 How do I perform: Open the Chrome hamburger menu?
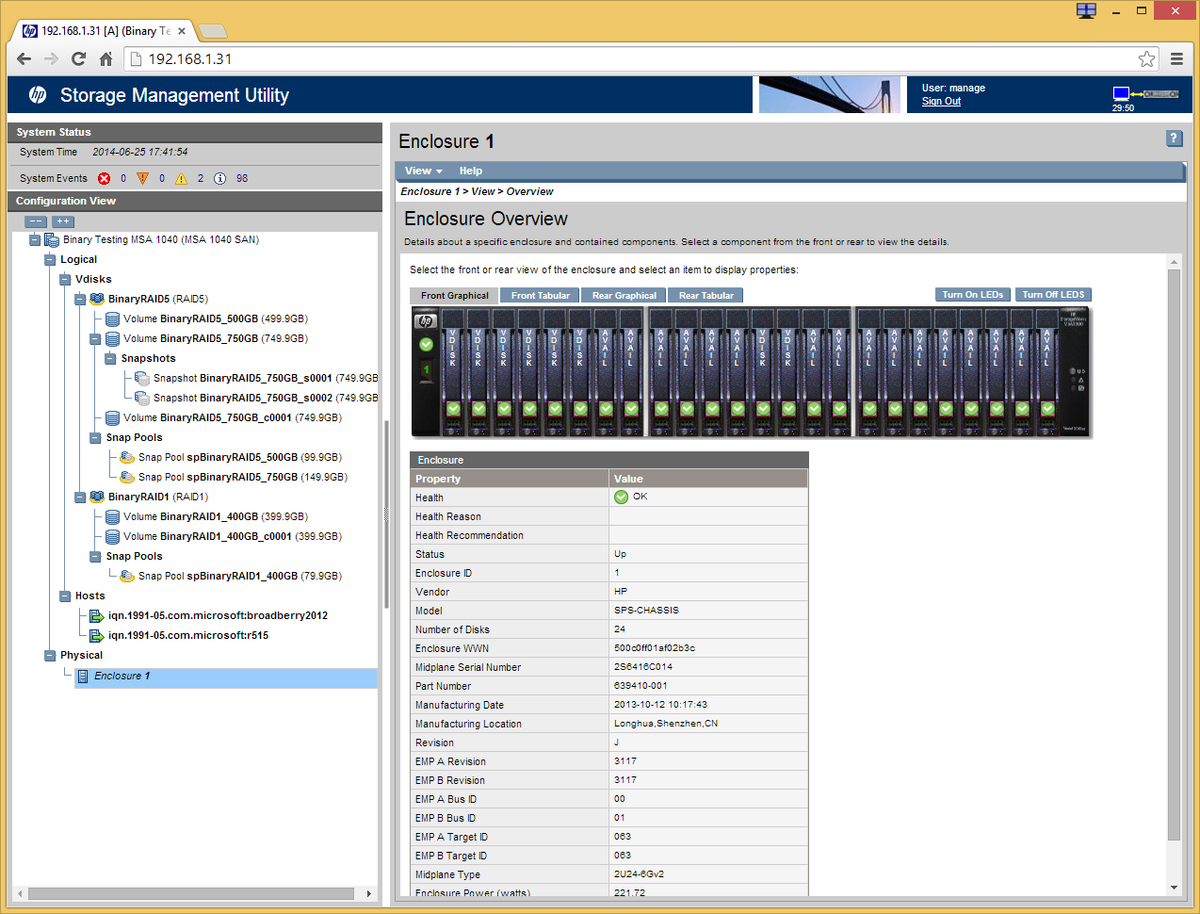tap(1176, 59)
